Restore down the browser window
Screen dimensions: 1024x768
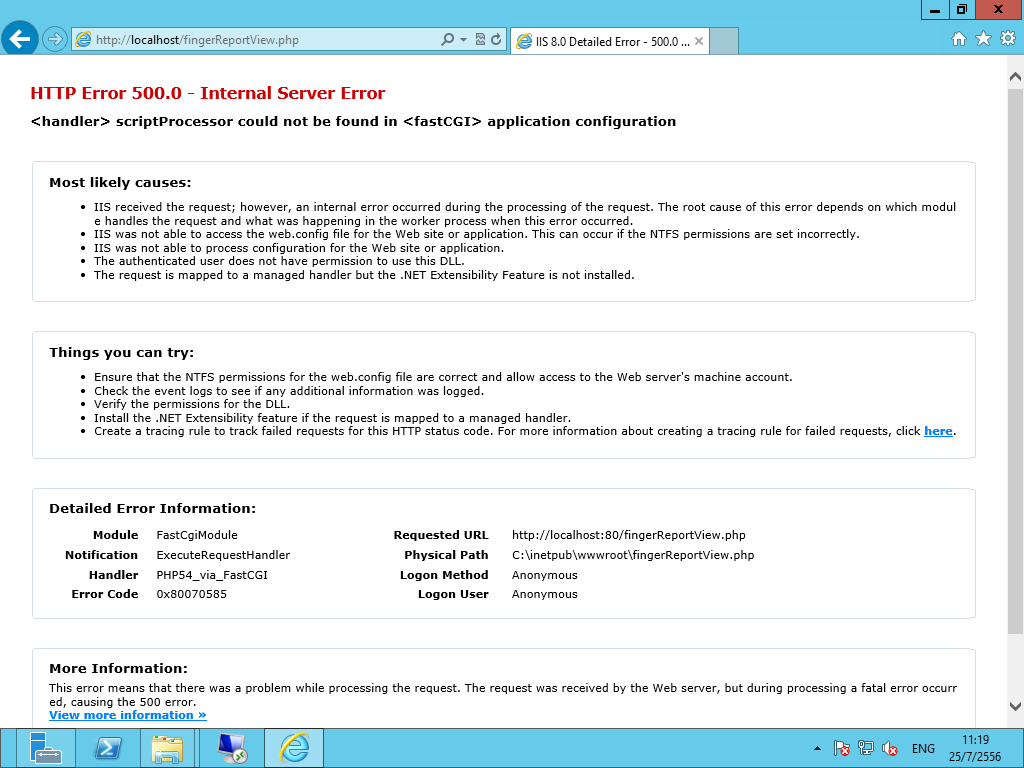[x=962, y=10]
